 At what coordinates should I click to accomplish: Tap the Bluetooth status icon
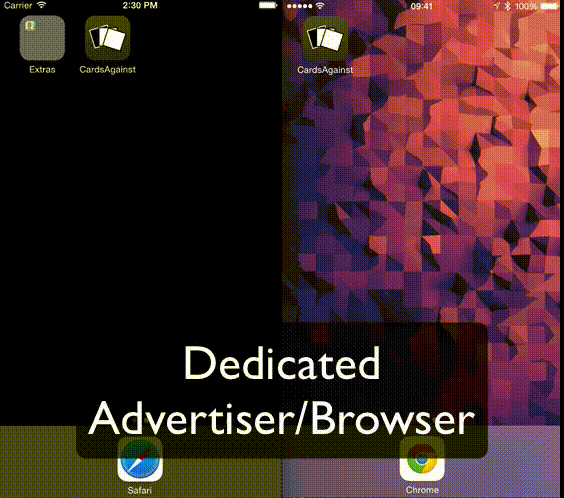click(x=508, y=6)
